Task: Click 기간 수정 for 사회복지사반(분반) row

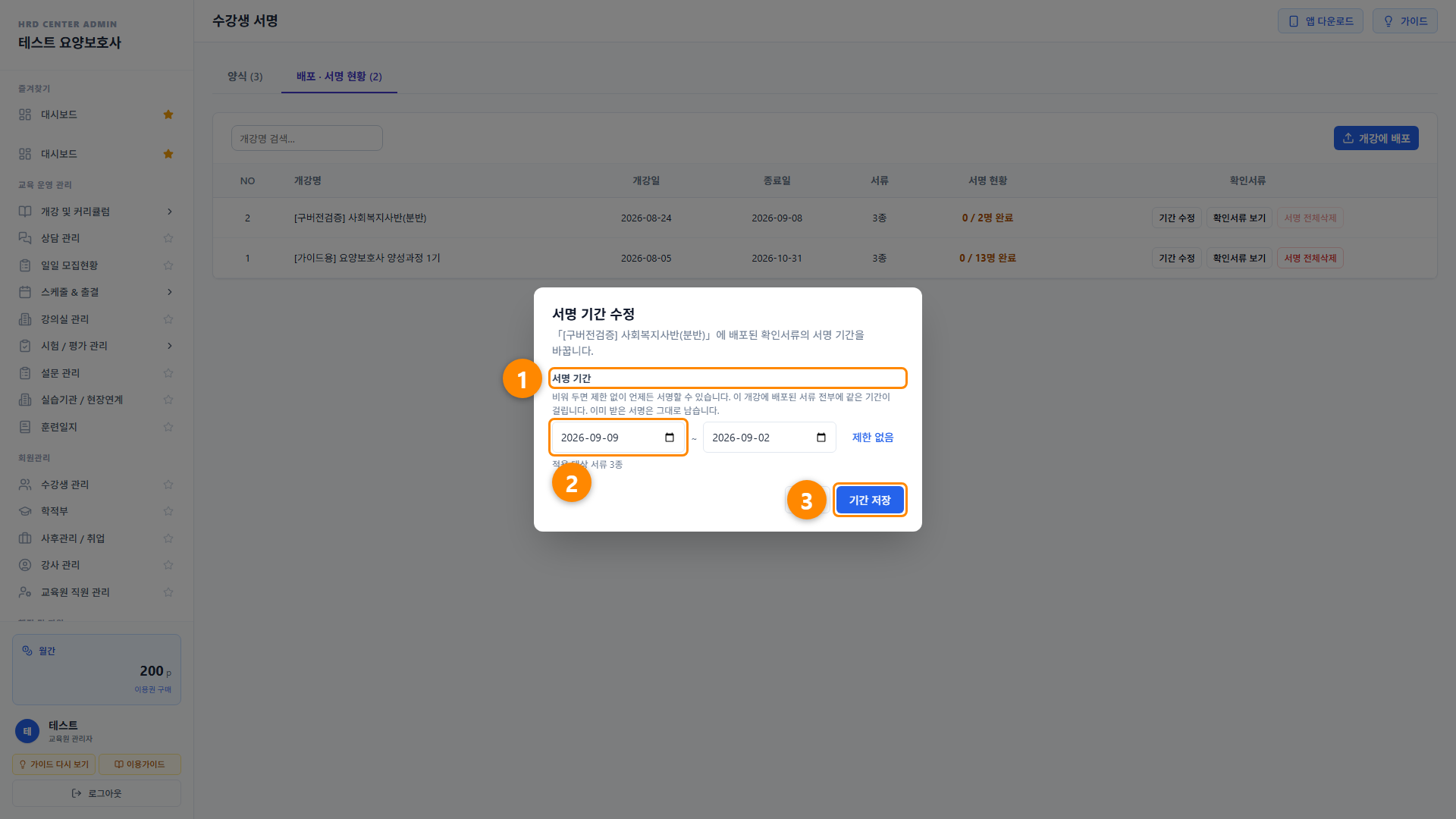Action: click(x=1177, y=218)
